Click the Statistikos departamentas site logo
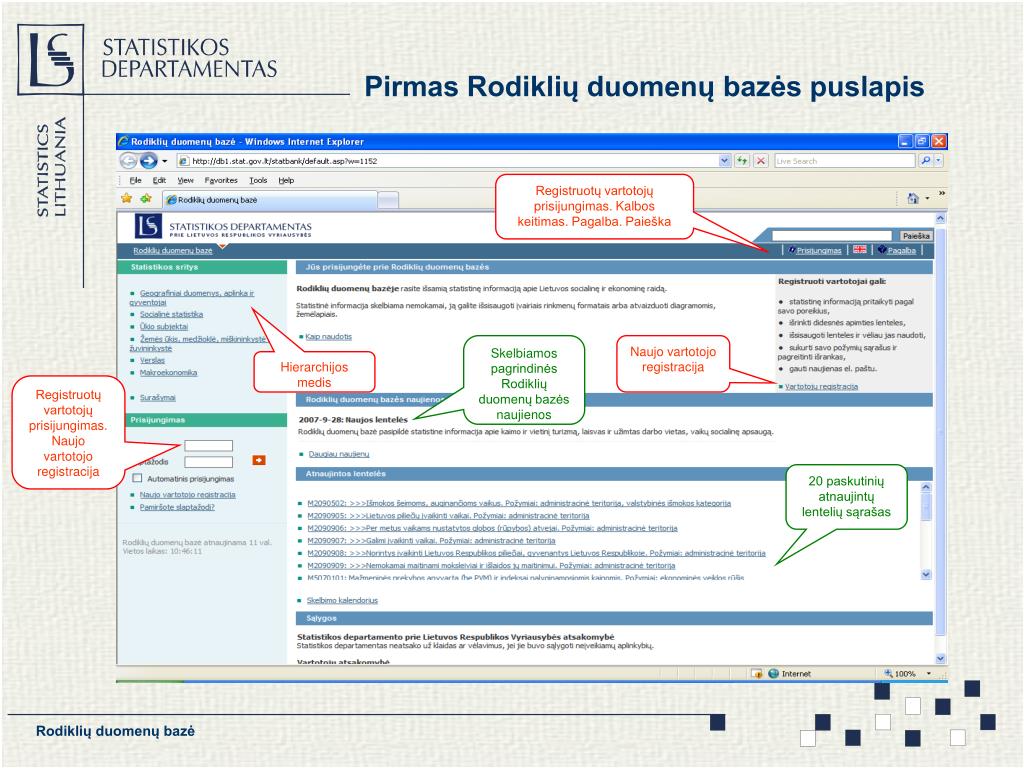 pyautogui.click(x=223, y=227)
